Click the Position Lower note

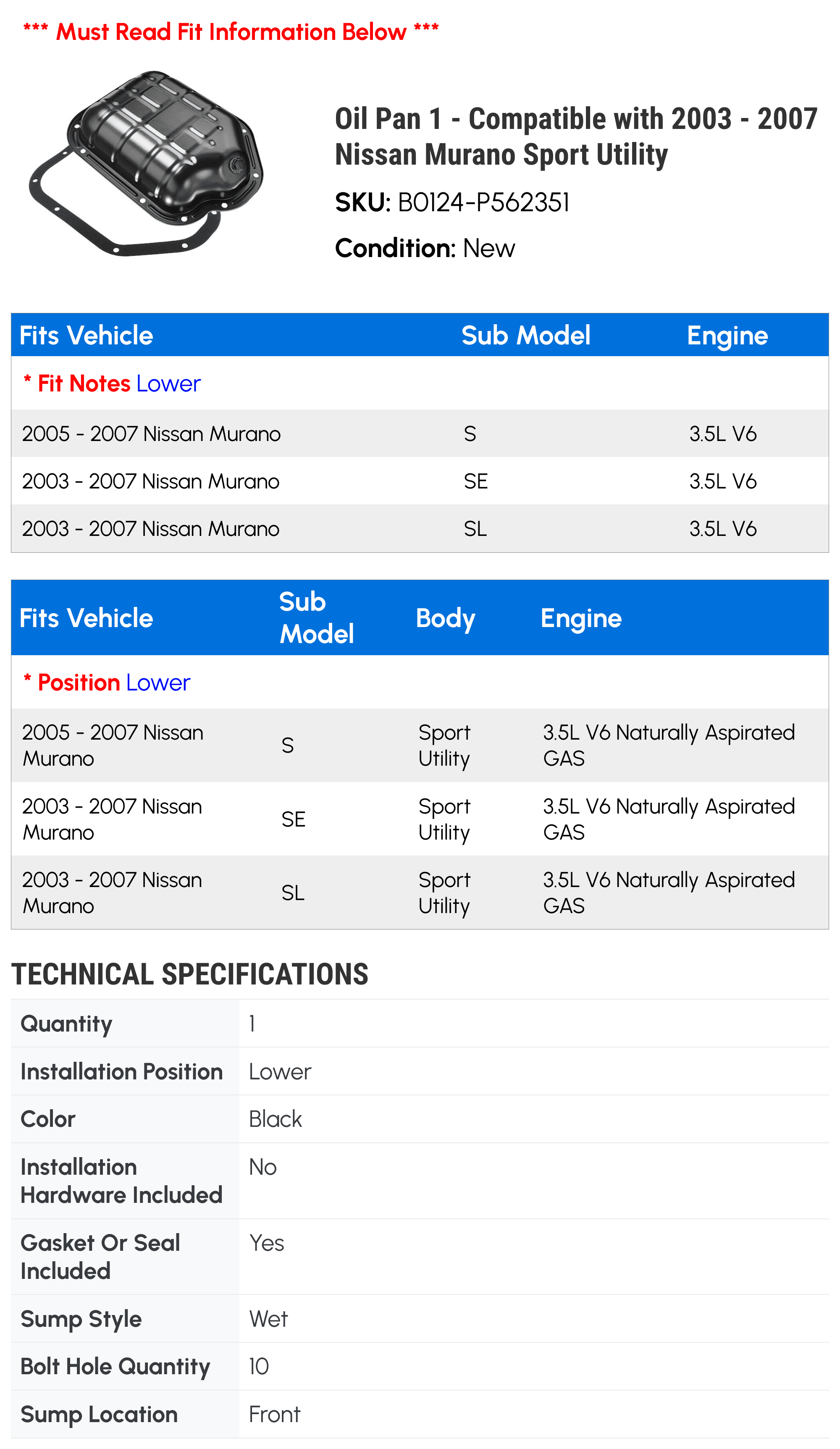tap(106, 682)
